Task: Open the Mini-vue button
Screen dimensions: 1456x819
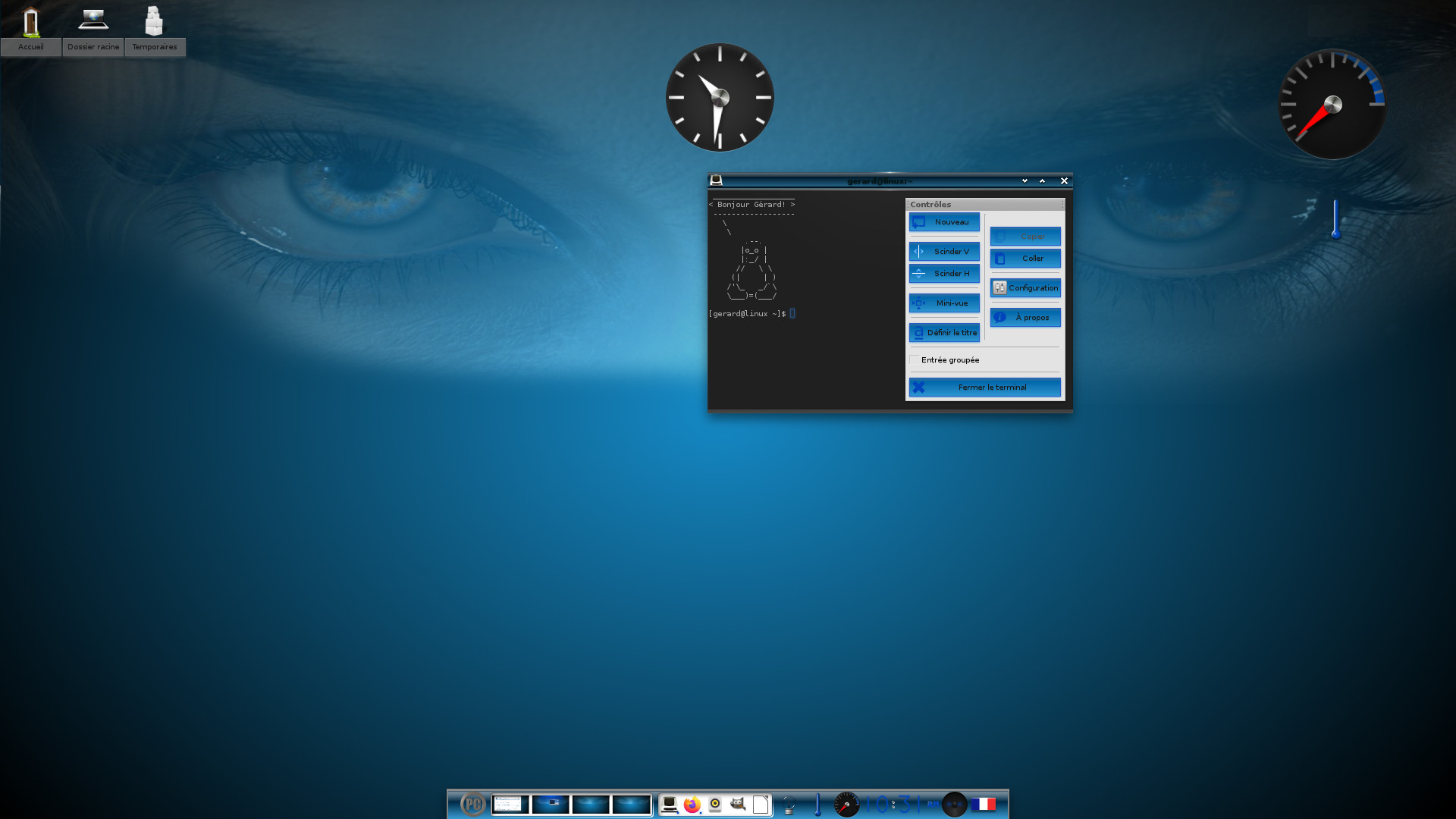Action: 944,303
